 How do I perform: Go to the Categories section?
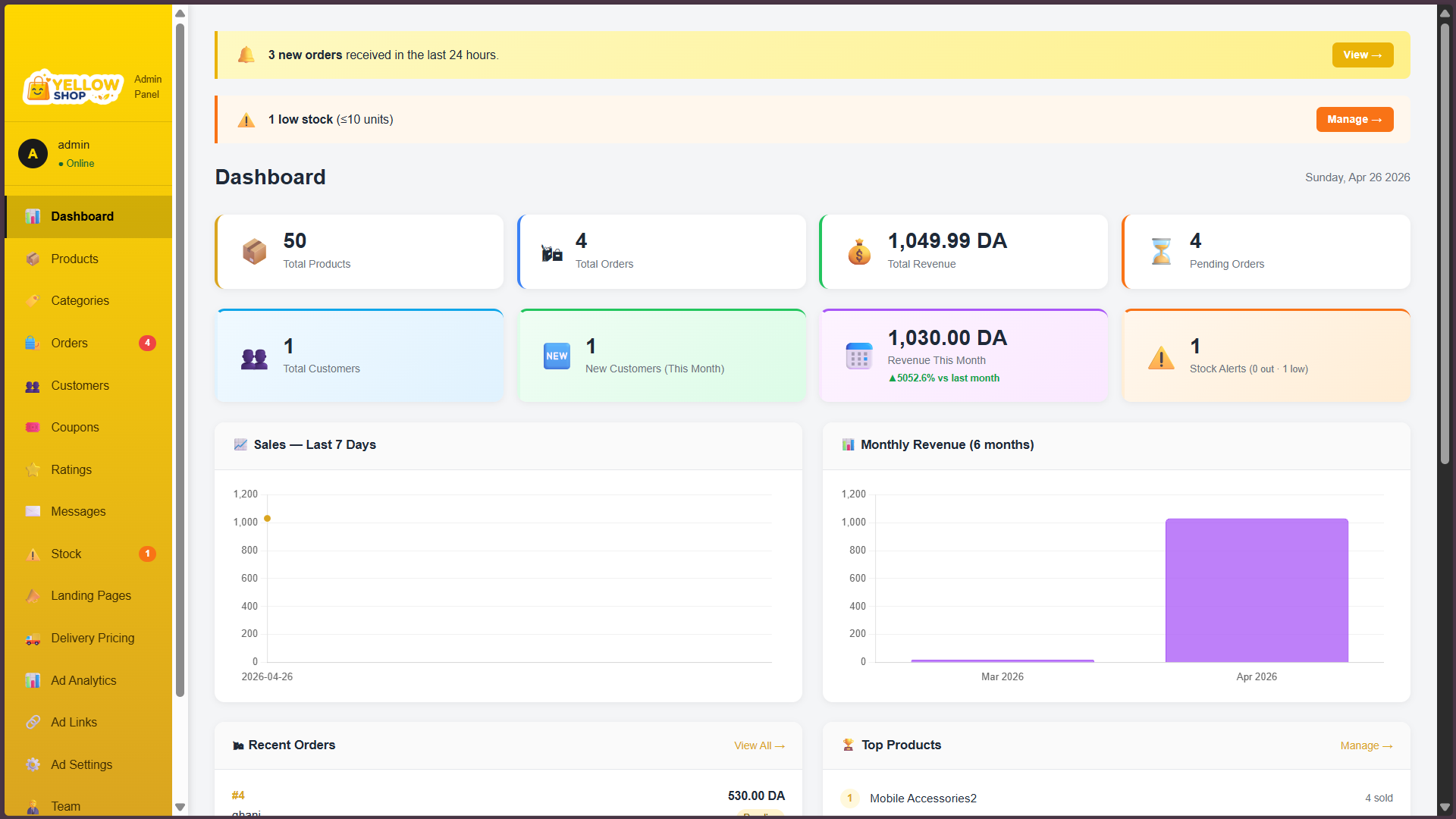tap(89, 301)
